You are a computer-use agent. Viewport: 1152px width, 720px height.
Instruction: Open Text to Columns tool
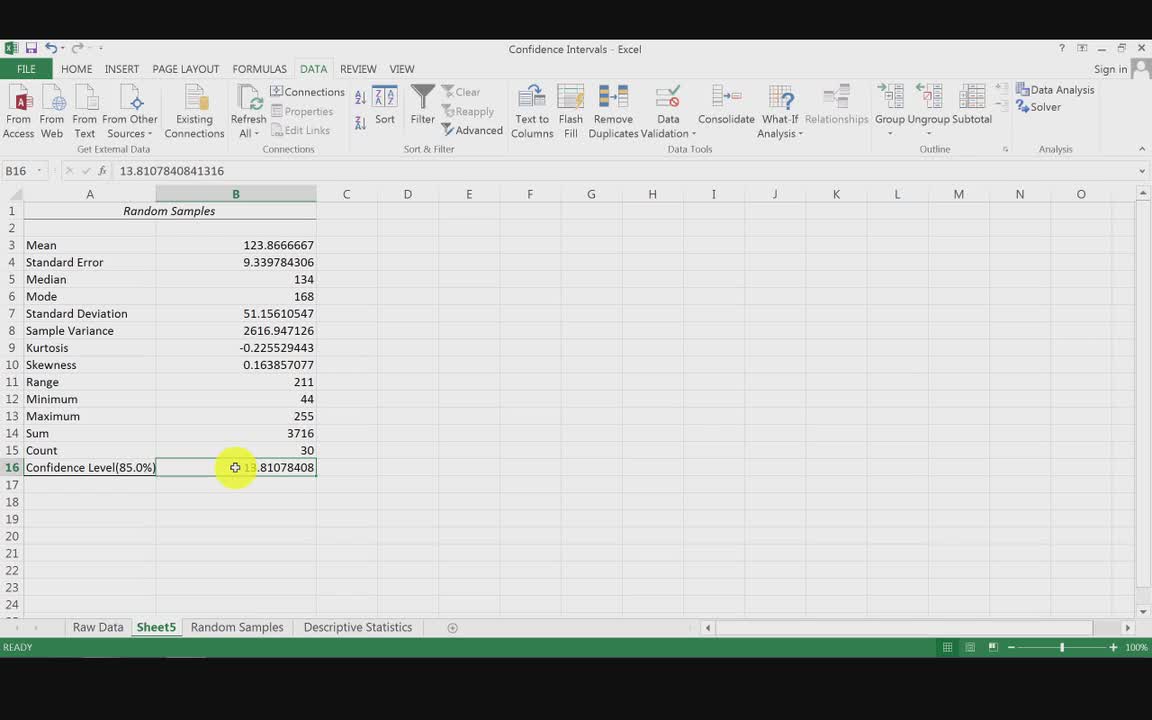[x=532, y=111]
